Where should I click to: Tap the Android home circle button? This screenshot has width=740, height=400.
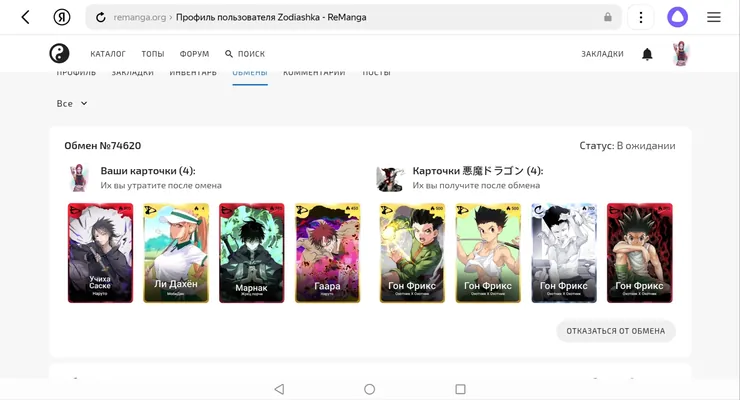[x=370, y=389]
